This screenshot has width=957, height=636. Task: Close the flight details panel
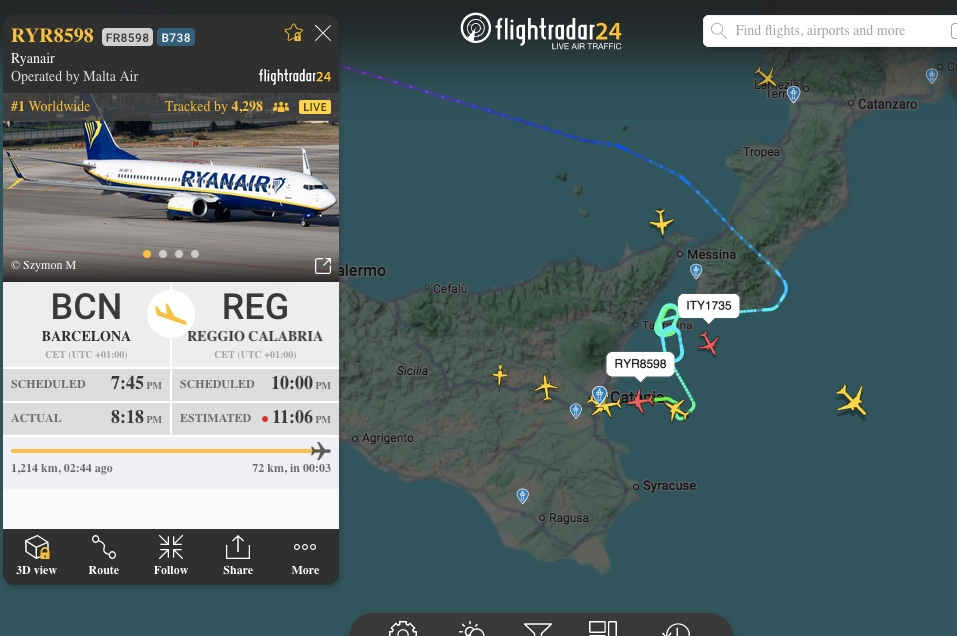[323, 33]
